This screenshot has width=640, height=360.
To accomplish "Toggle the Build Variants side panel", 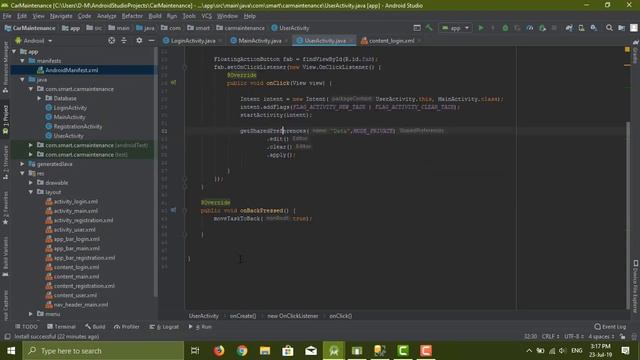I will pos(5,256).
